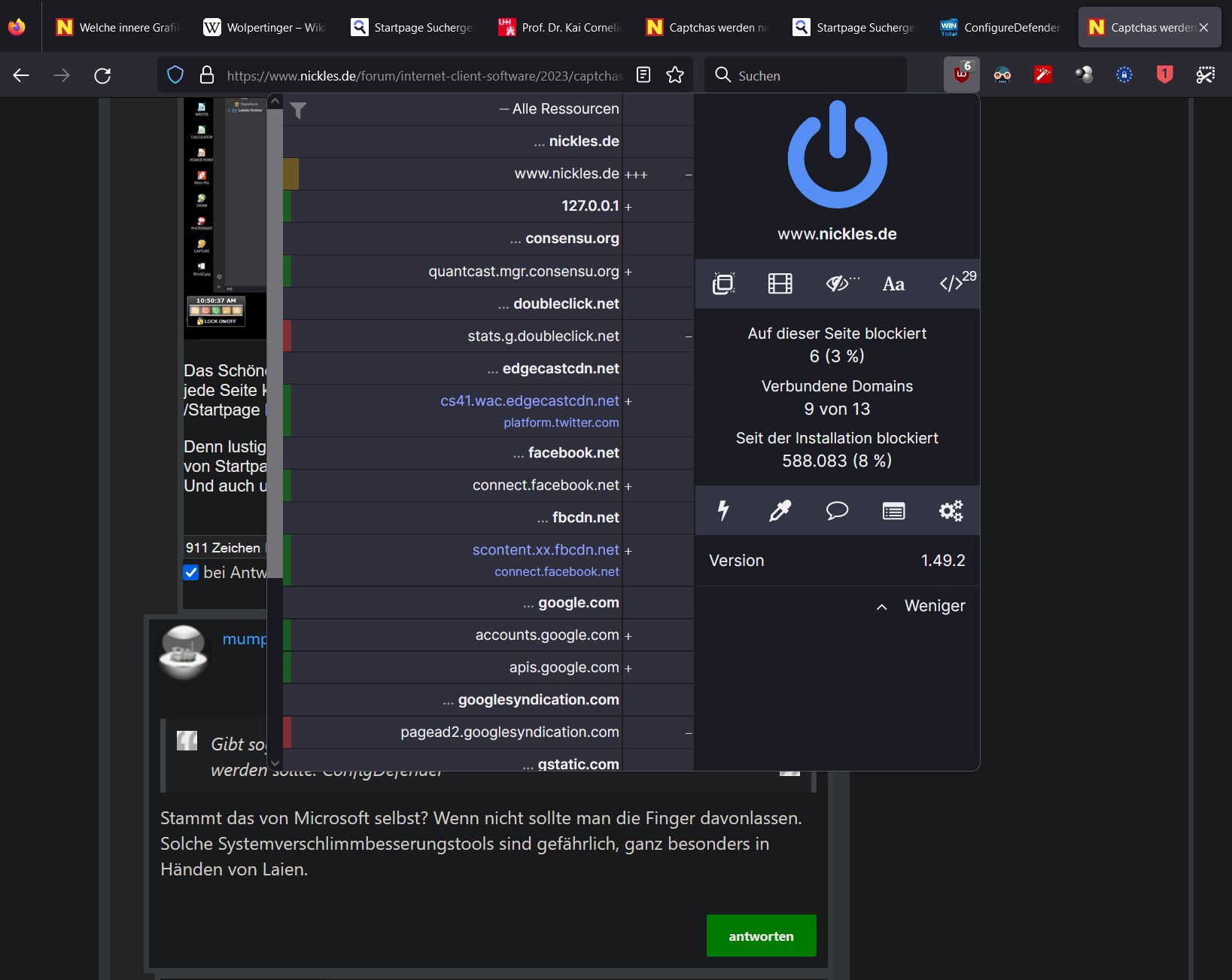
Task: Toggle reader view icon in address bar
Action: [x=643, y=75]
